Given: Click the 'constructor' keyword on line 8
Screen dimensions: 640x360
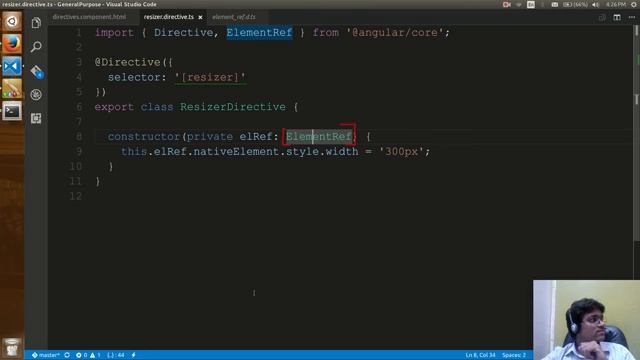Looking at the screenshot, I should coord(144,137).
